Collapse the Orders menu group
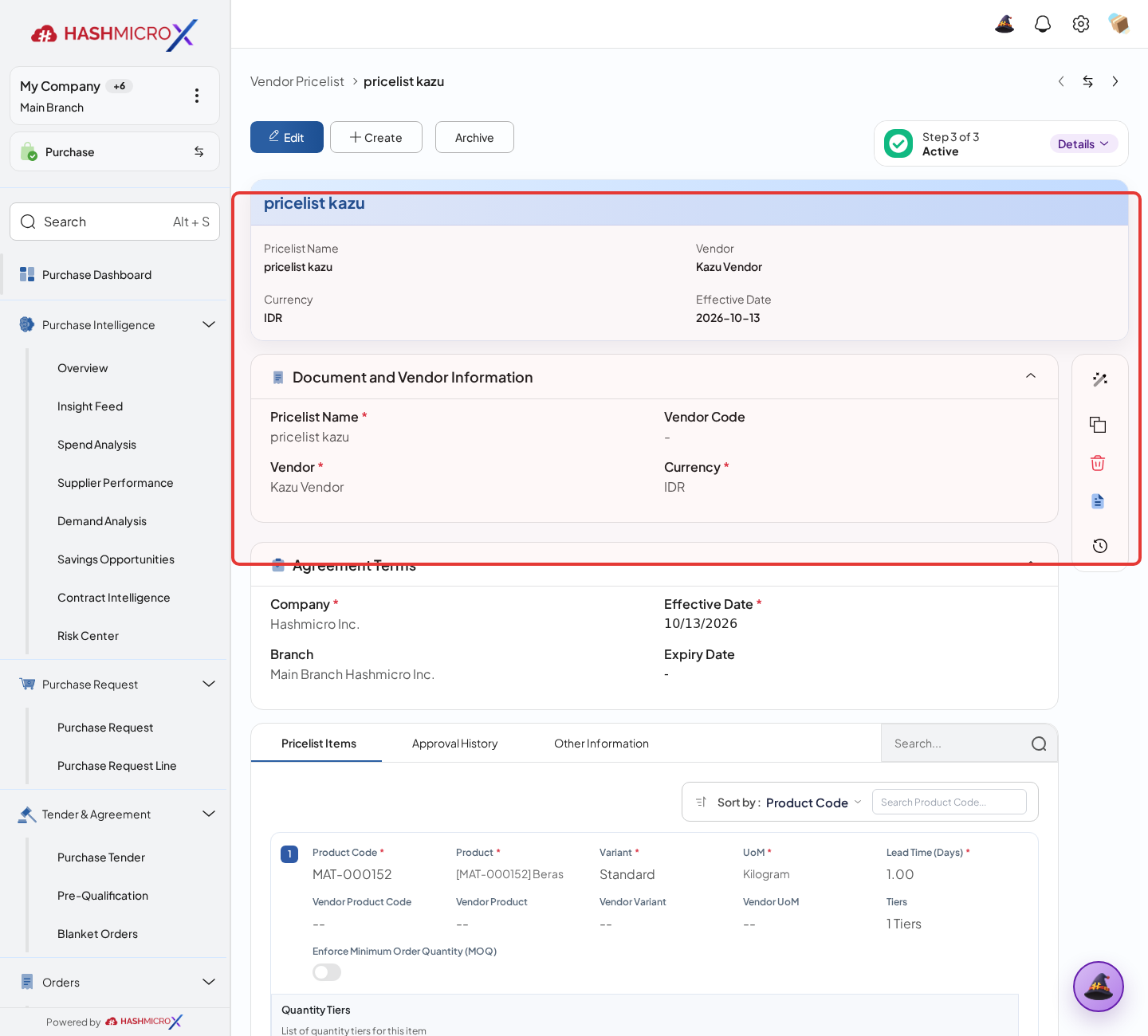Image resolution: width=1148 pixels, height=1036 pixels. click(209, 982)
